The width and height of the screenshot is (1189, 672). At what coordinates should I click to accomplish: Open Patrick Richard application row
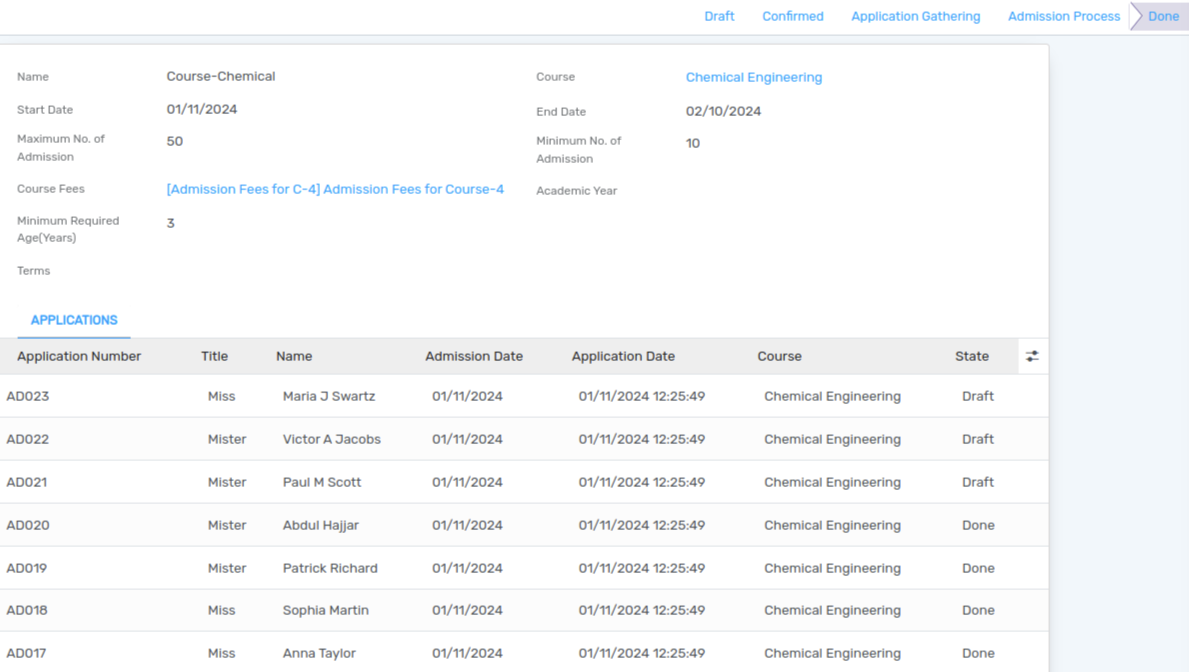[524, 568]
